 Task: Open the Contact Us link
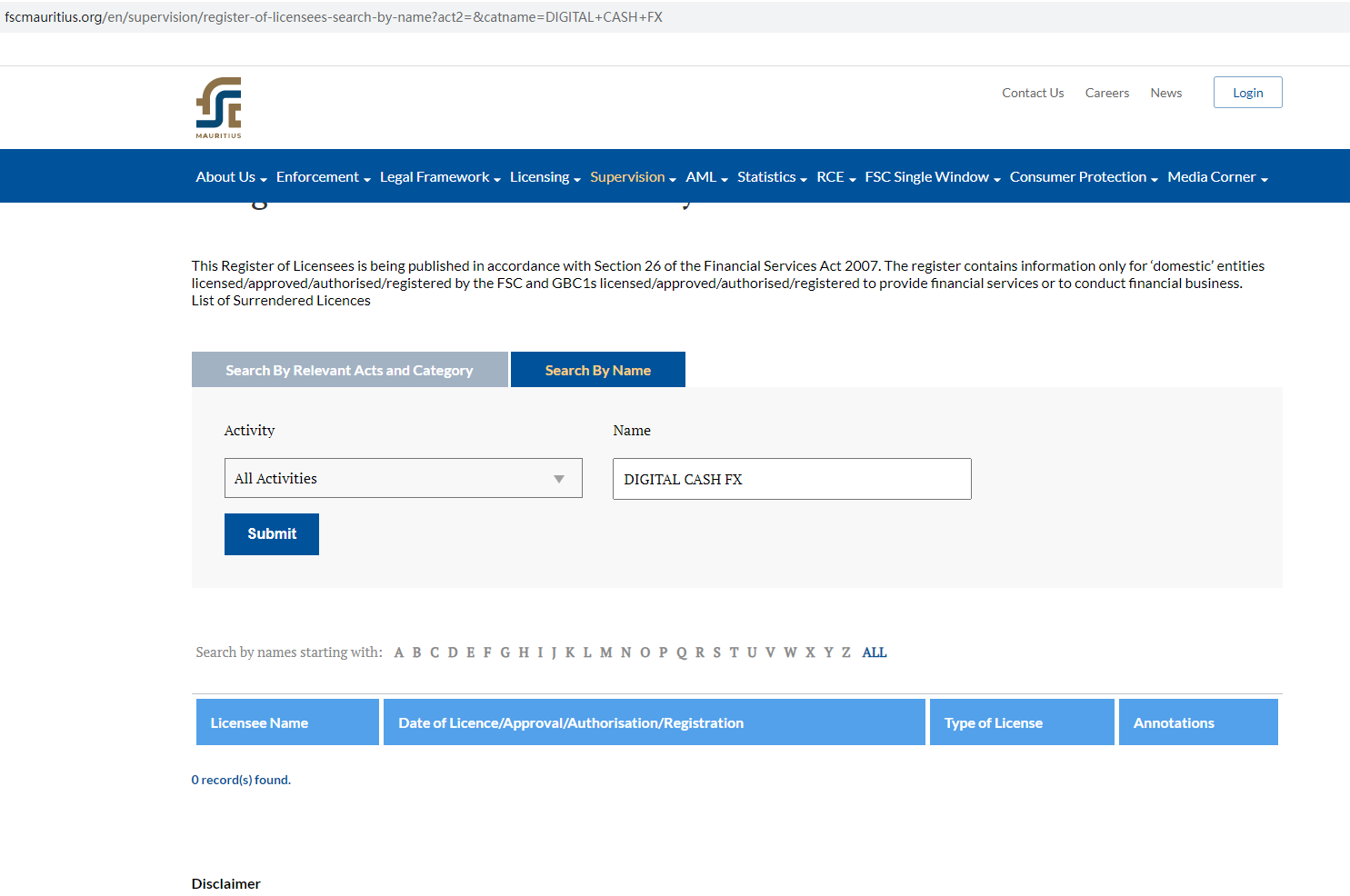[1033, 93]
